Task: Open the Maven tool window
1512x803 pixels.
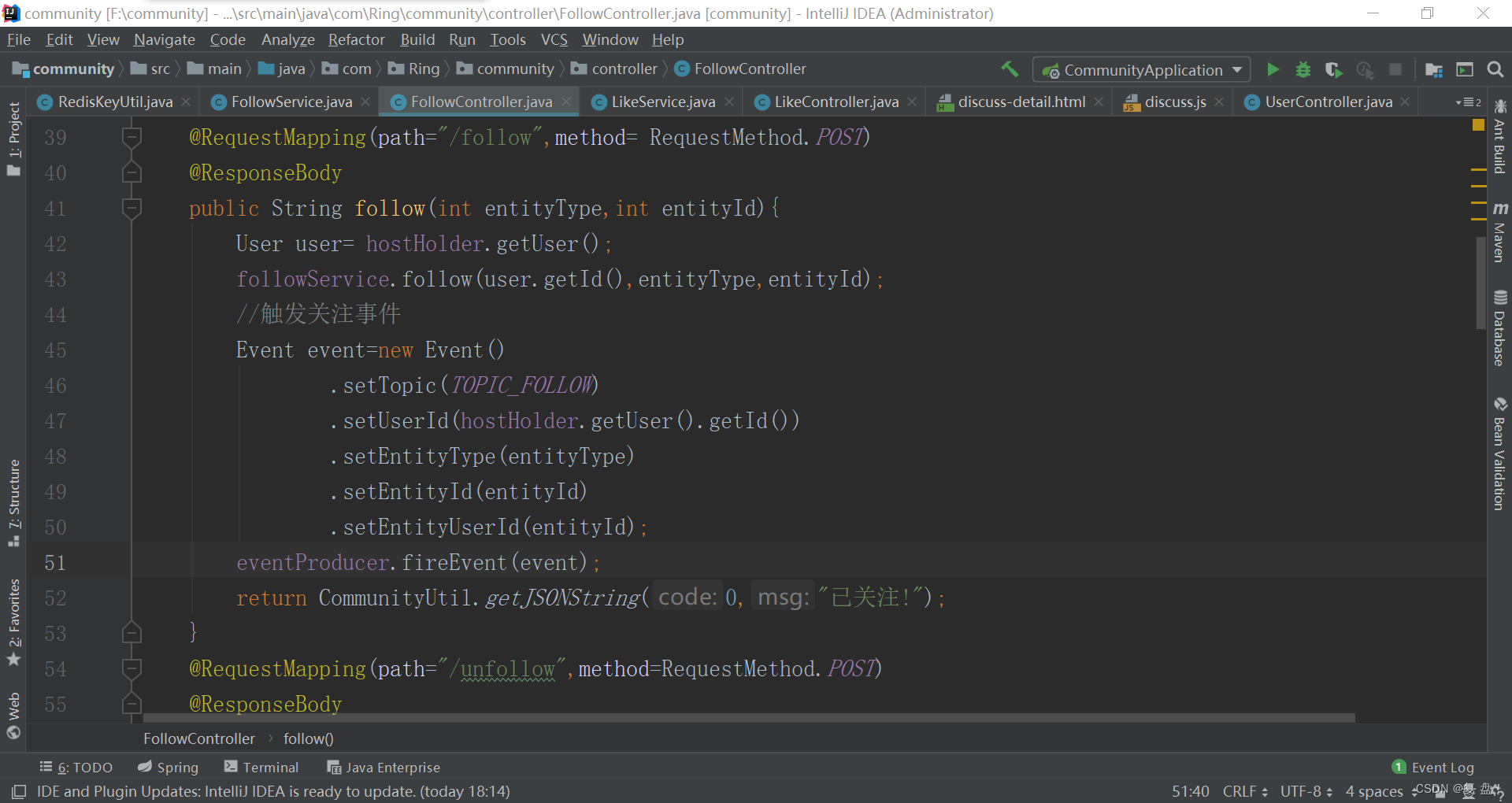Action: [1500, 231]
